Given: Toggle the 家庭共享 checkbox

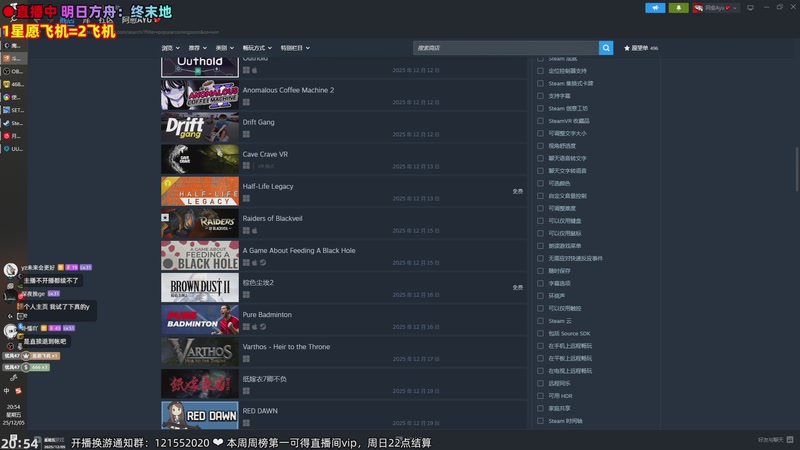Looking at the screenshot, I should coord(540,408).
